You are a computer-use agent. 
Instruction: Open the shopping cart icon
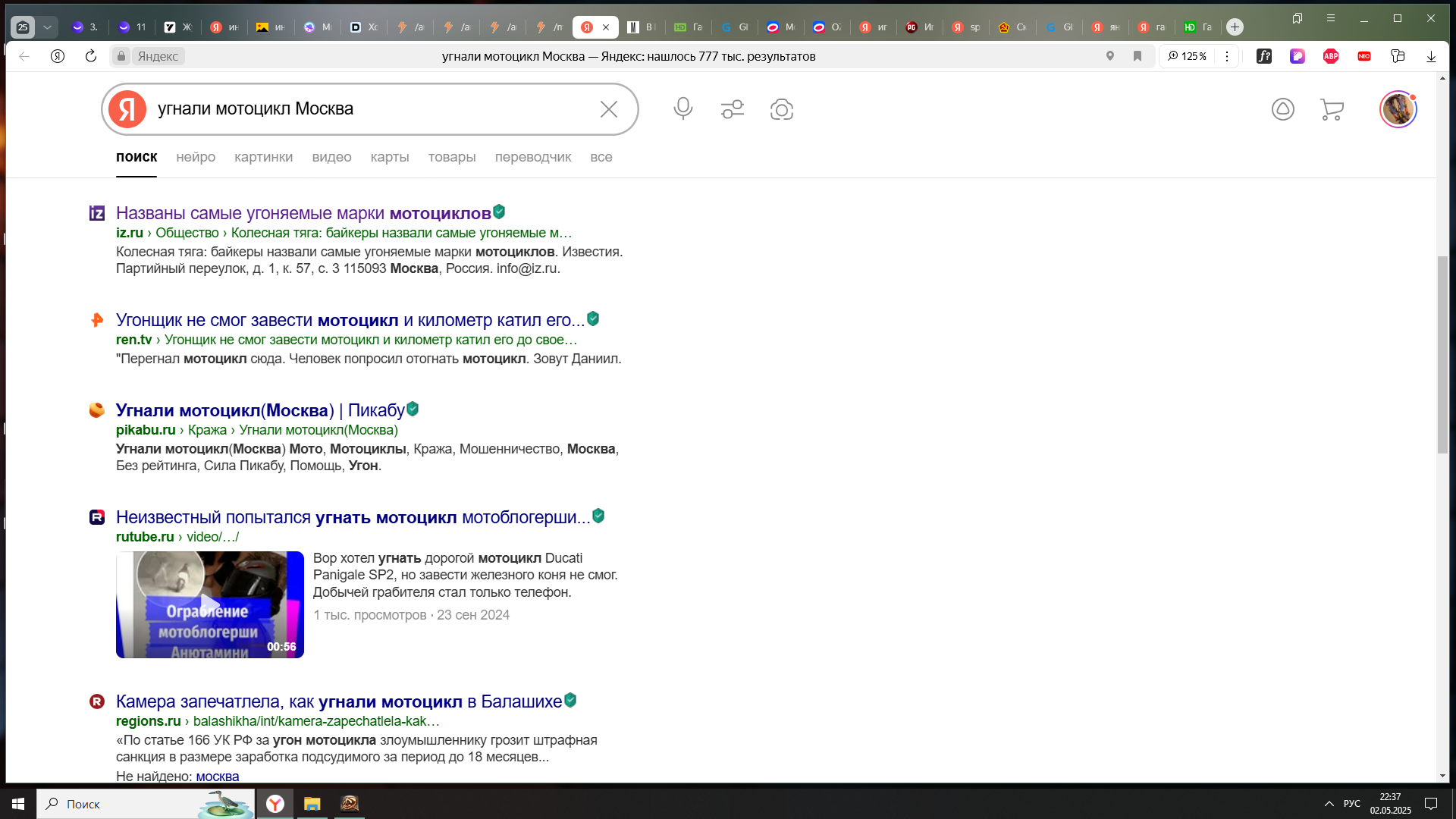coord(1332,109)
